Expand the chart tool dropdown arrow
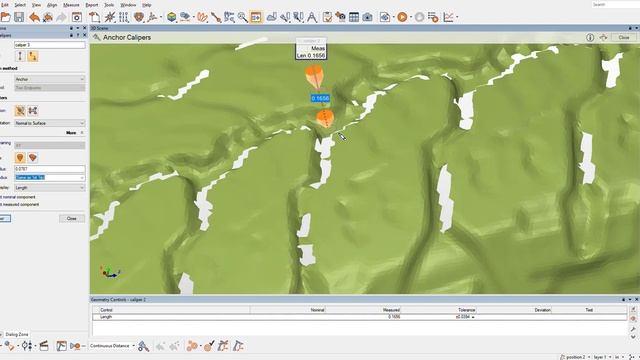This screenshot has height=360, width=640. click(x=457, y=18)
